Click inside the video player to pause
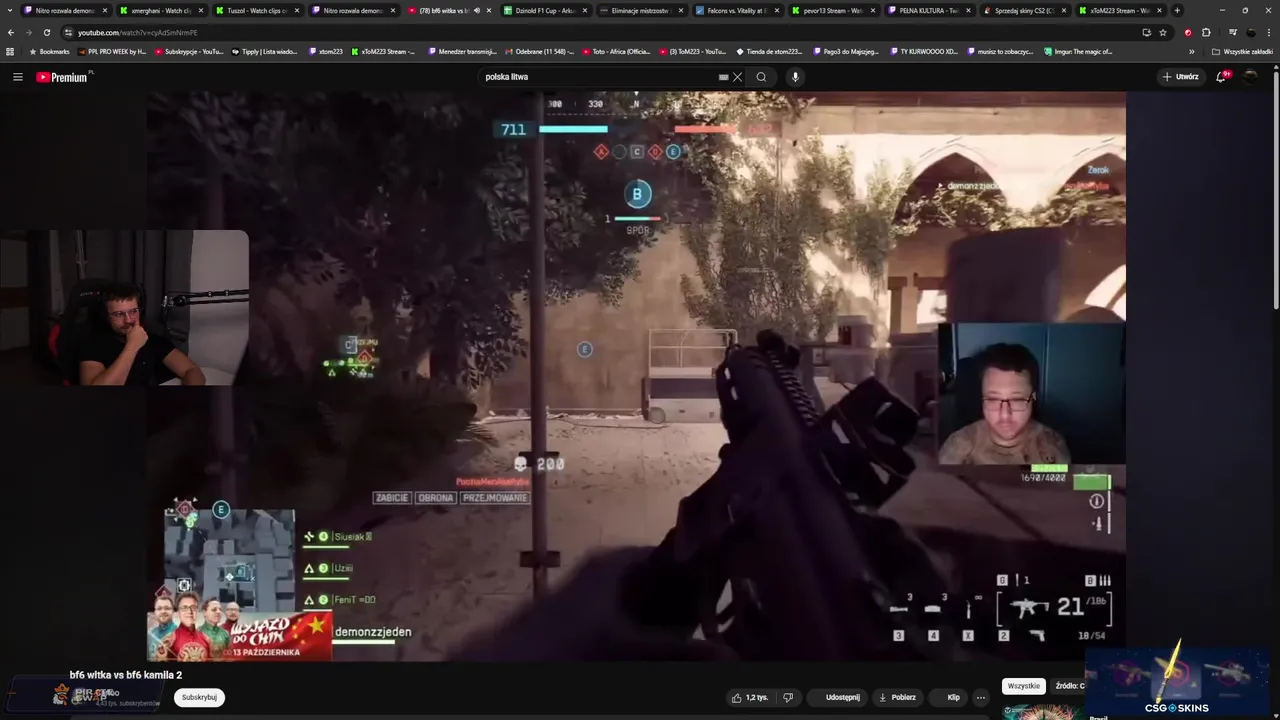1280x720 pixels. [636, 376]
